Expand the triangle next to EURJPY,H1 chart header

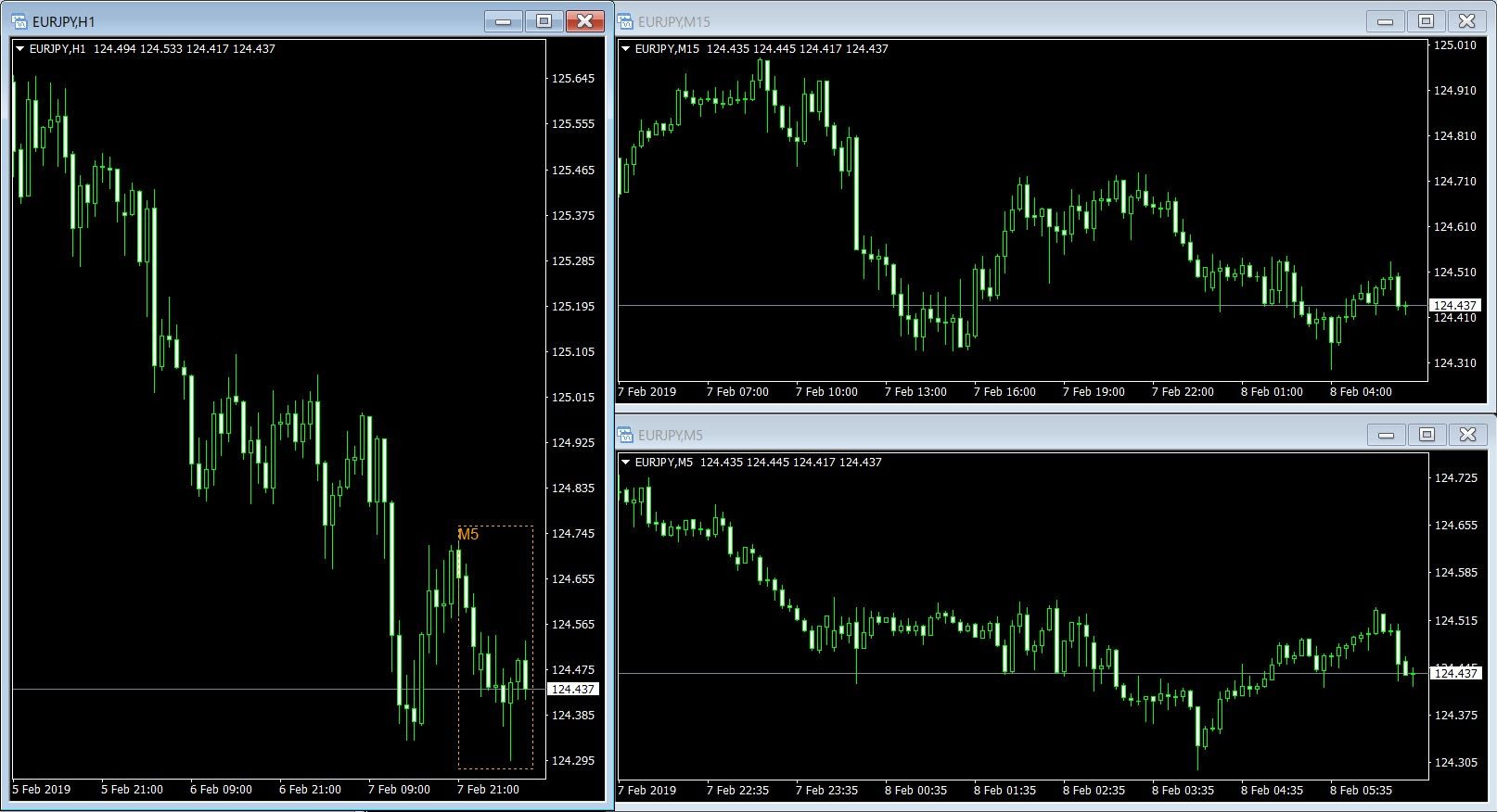pyautogui.click(x=20, y=49)
